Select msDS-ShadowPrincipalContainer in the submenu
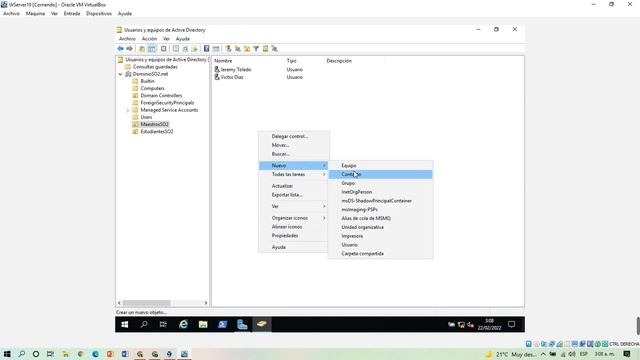This screenshot has width=640, height=360. (380, 201)
